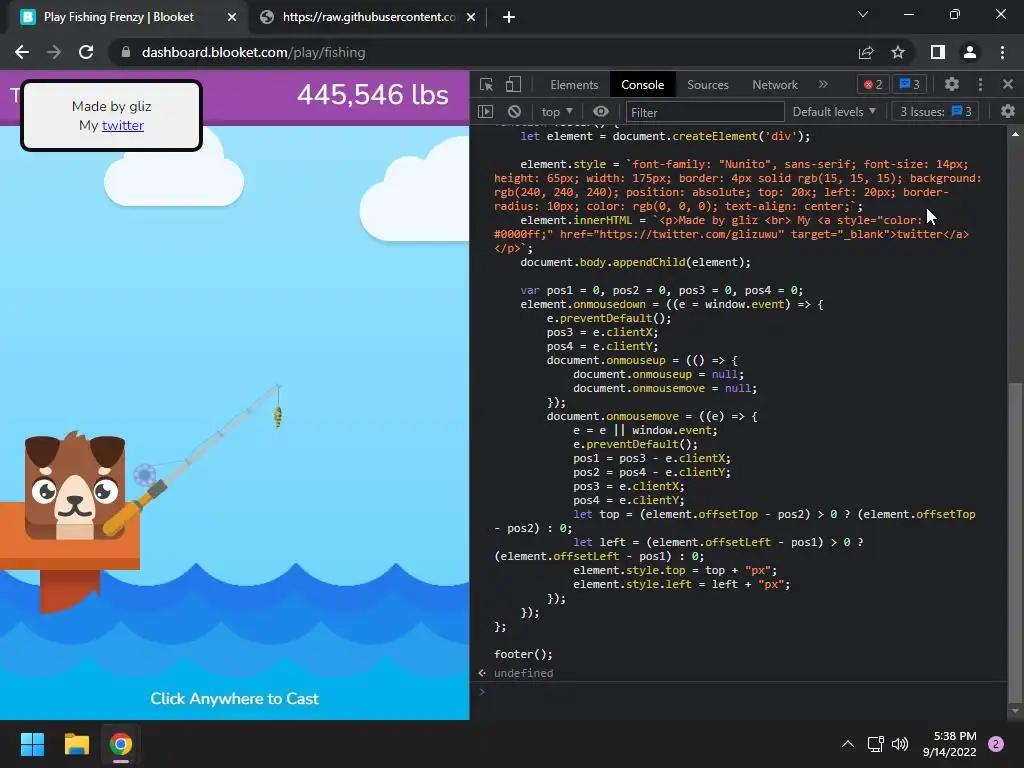This screenshot has height=768, width=1024.
Task: Close the DevTools panel
Action: click(x=1008, y=84)
